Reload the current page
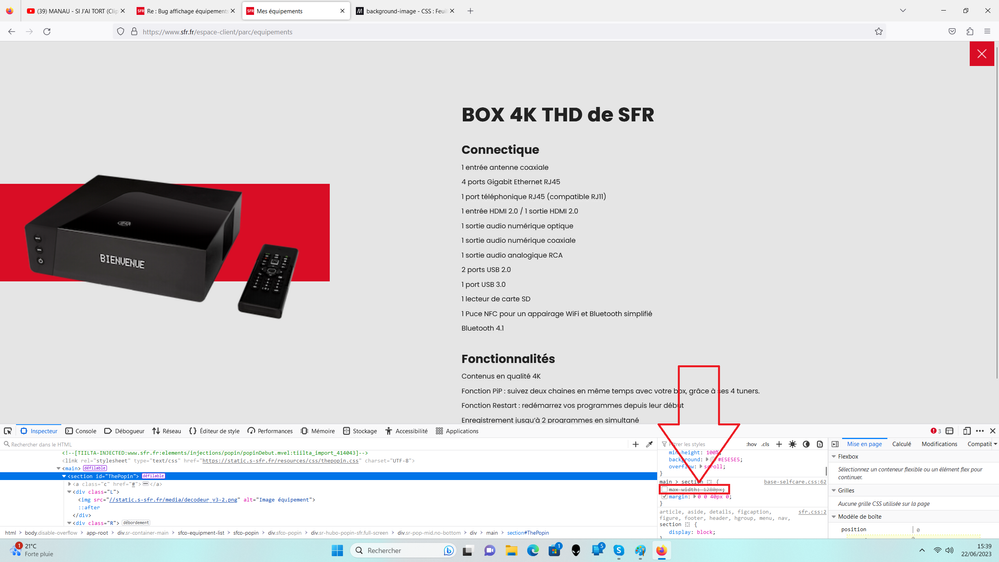This screenshot has width=999, height=562. (x=47, y=31)
